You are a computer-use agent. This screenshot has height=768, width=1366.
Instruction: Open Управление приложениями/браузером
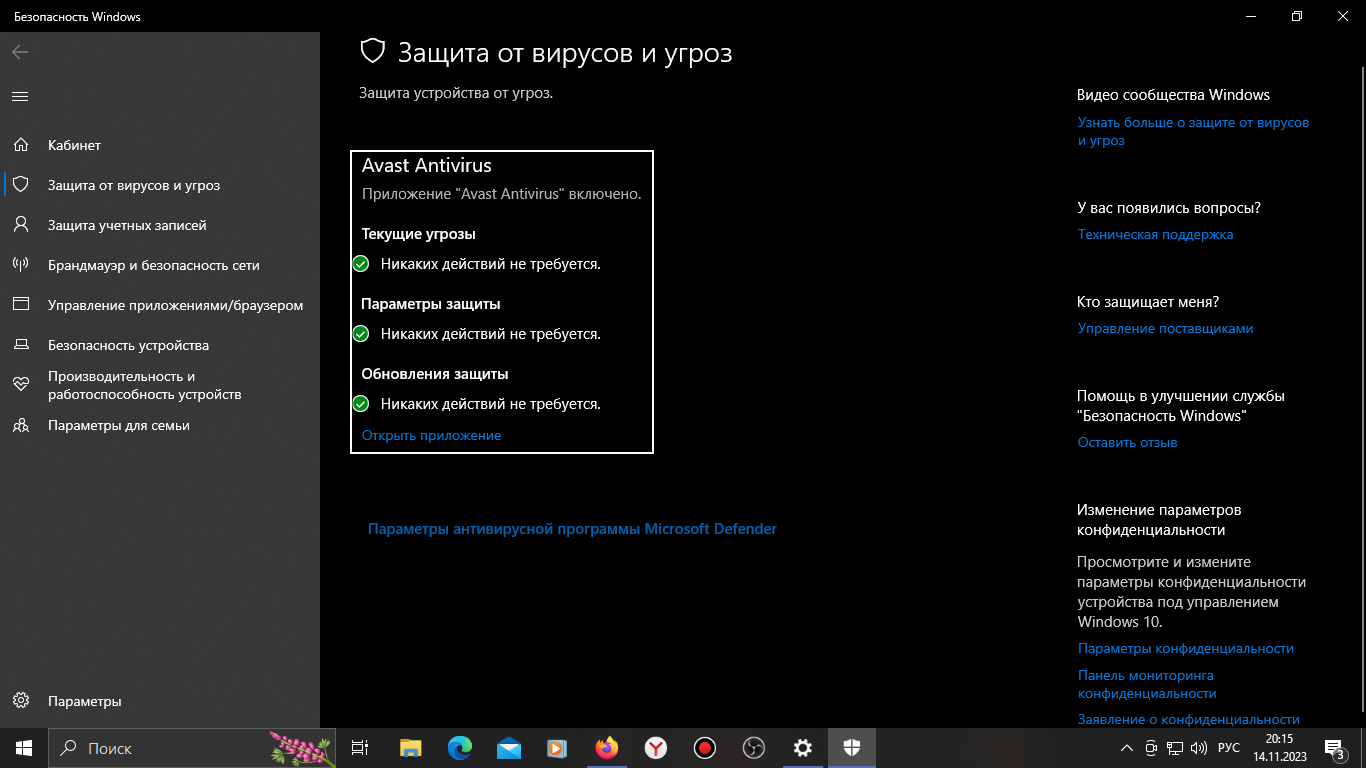[160, 305]
